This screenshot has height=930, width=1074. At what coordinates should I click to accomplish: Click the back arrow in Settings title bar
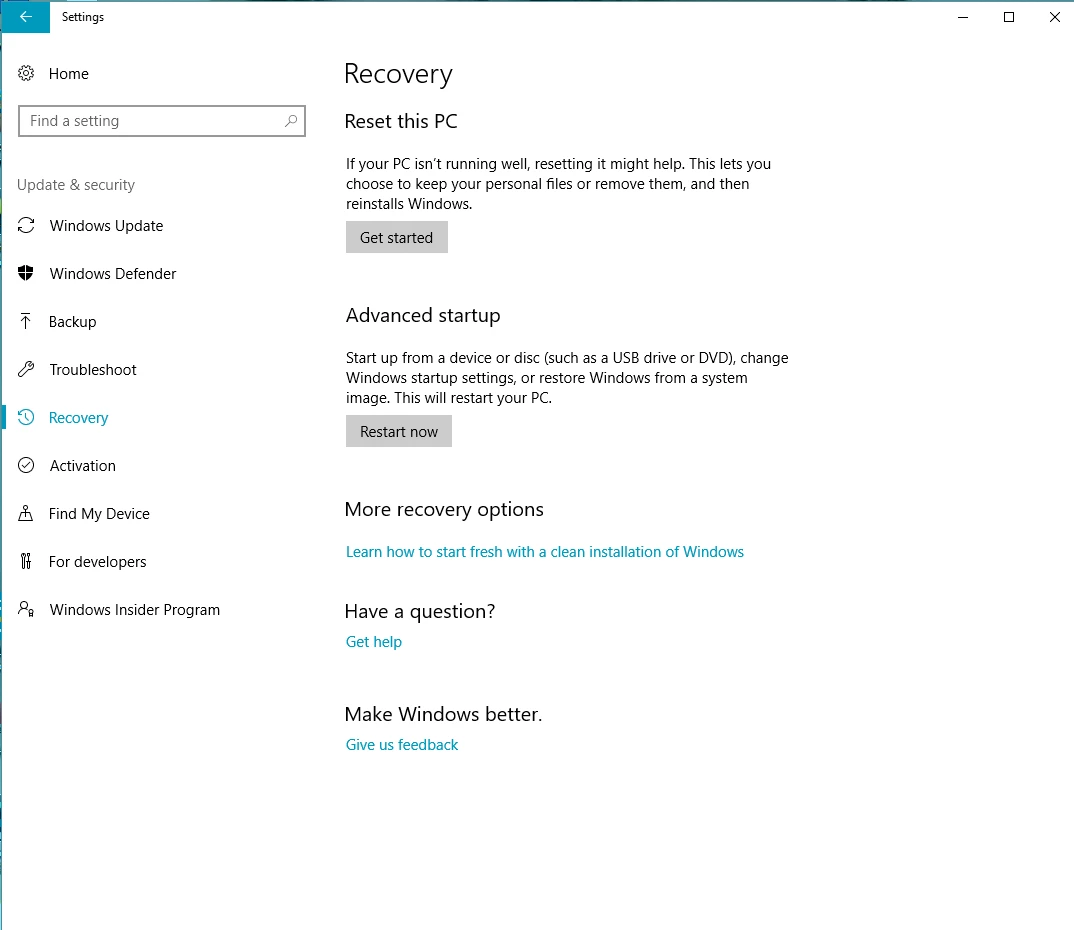(25, 16)
